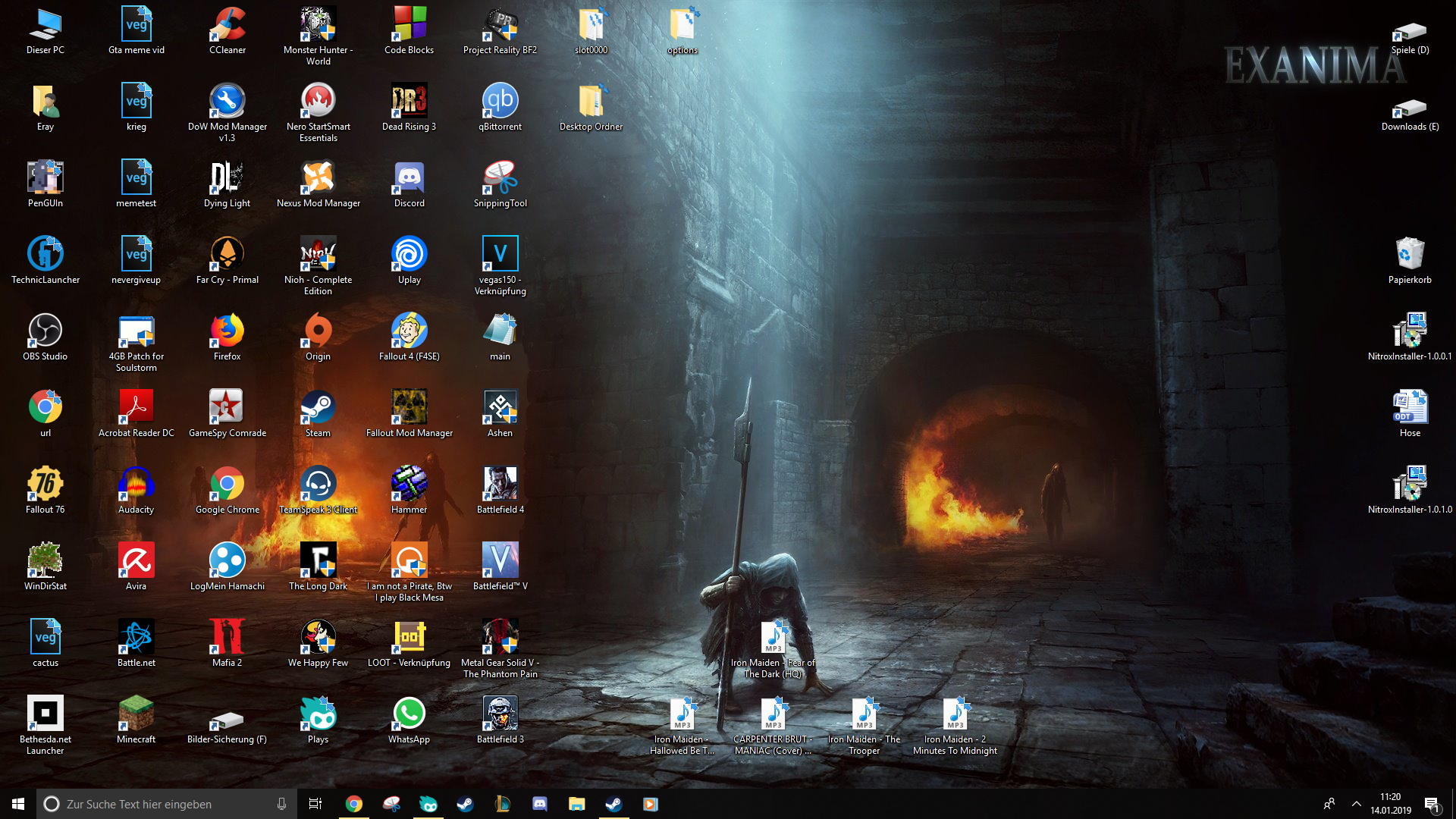Select the Dead Rising 3 shortcut
The height and width of the screenshot is (819, 1456).
point(409,108)
